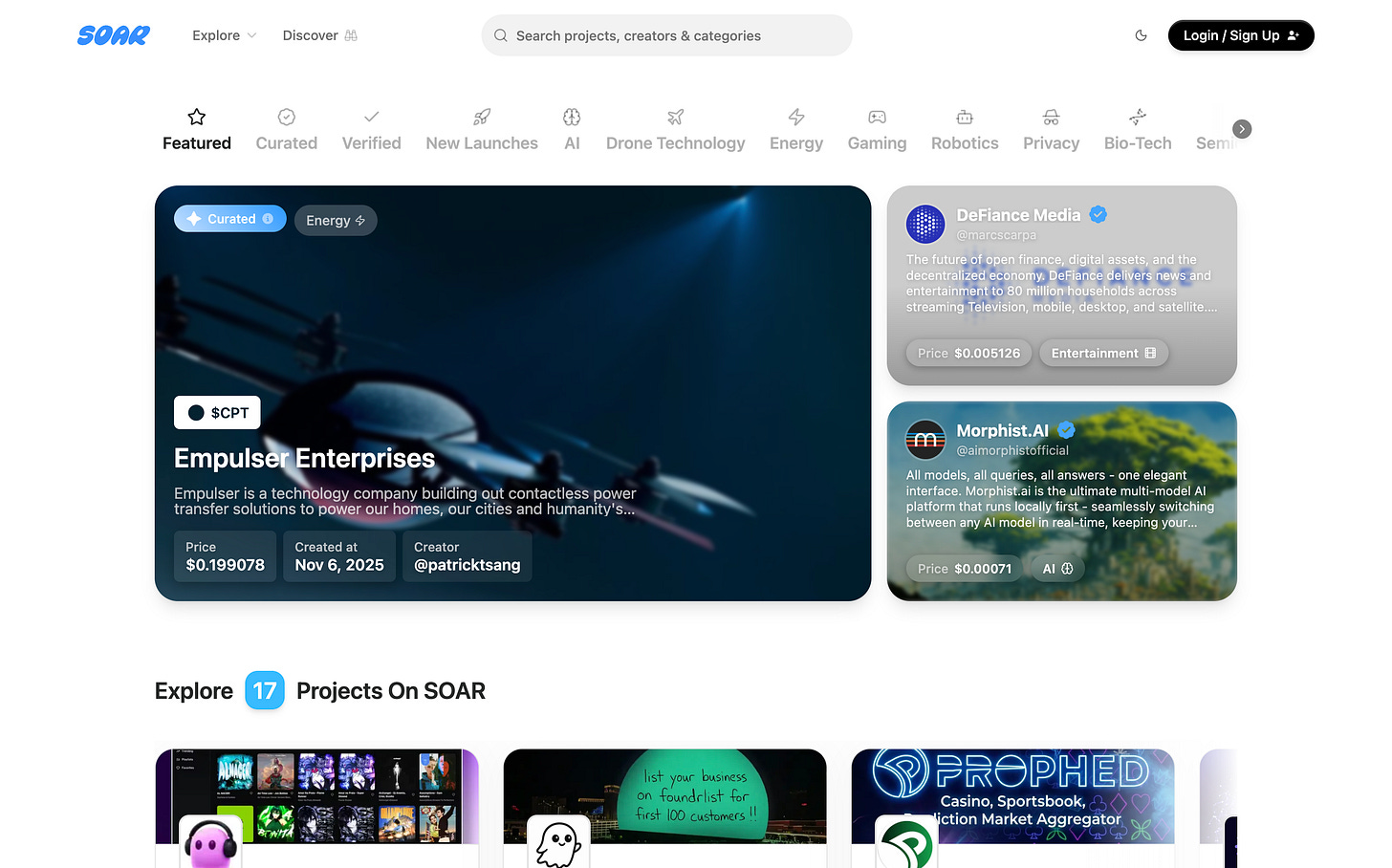This screenshot has width=1392, height=868.
Task: Click the Price $0.199078 box
Action: click(226, 556)
